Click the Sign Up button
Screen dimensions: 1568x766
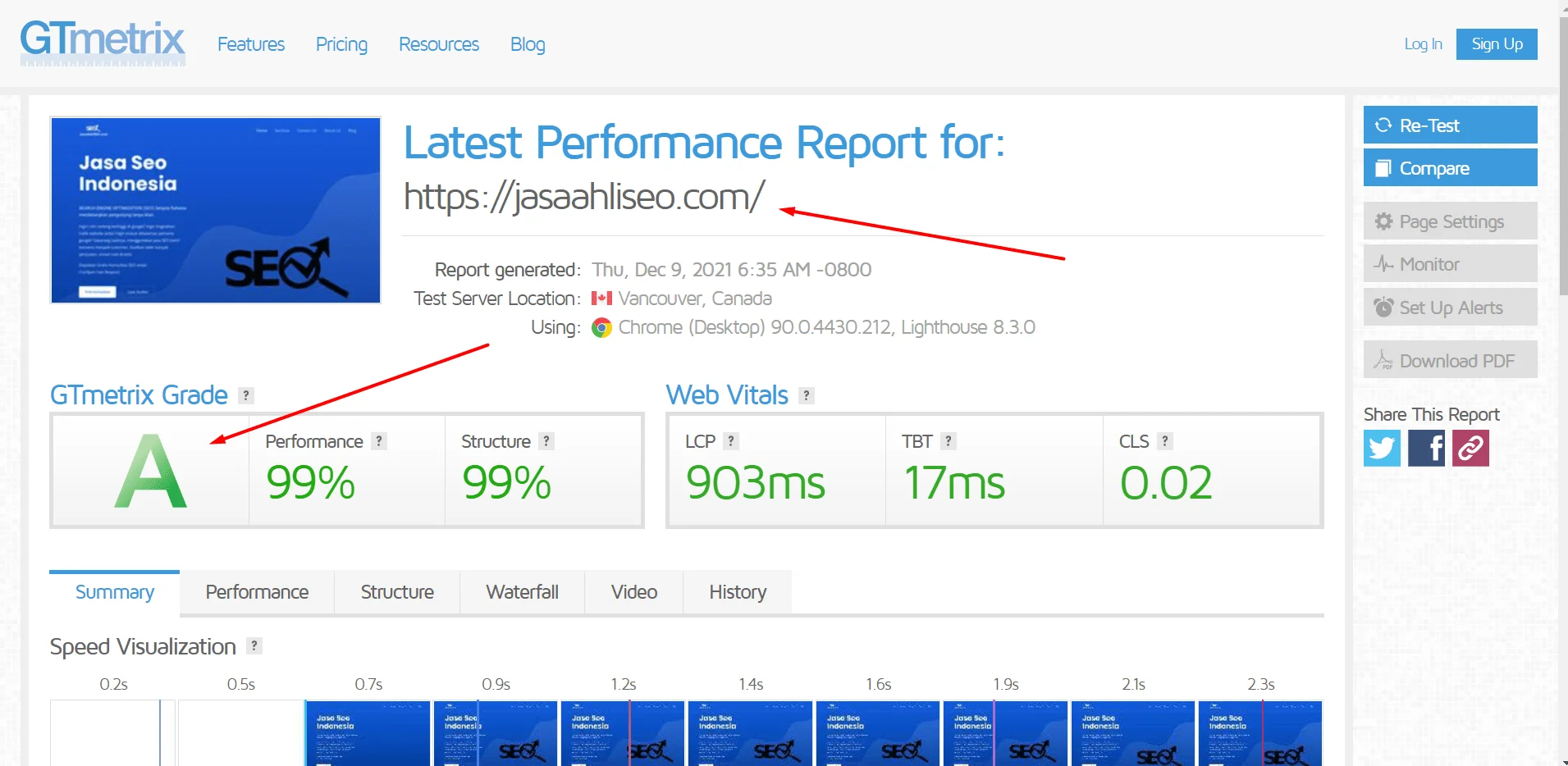pyautogui.click(x=1497, y=44)
